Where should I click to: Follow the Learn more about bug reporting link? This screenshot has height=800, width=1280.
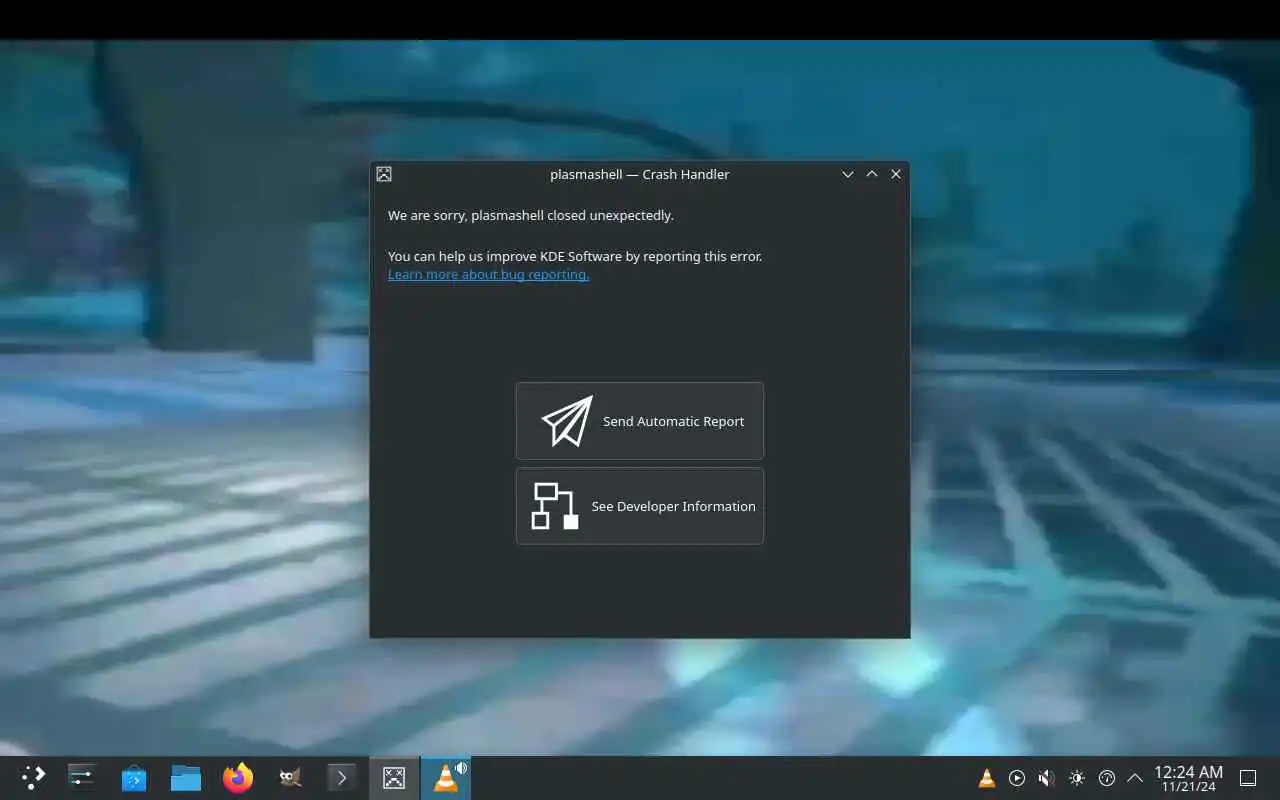pyautogui.click(x=488, y=275)
